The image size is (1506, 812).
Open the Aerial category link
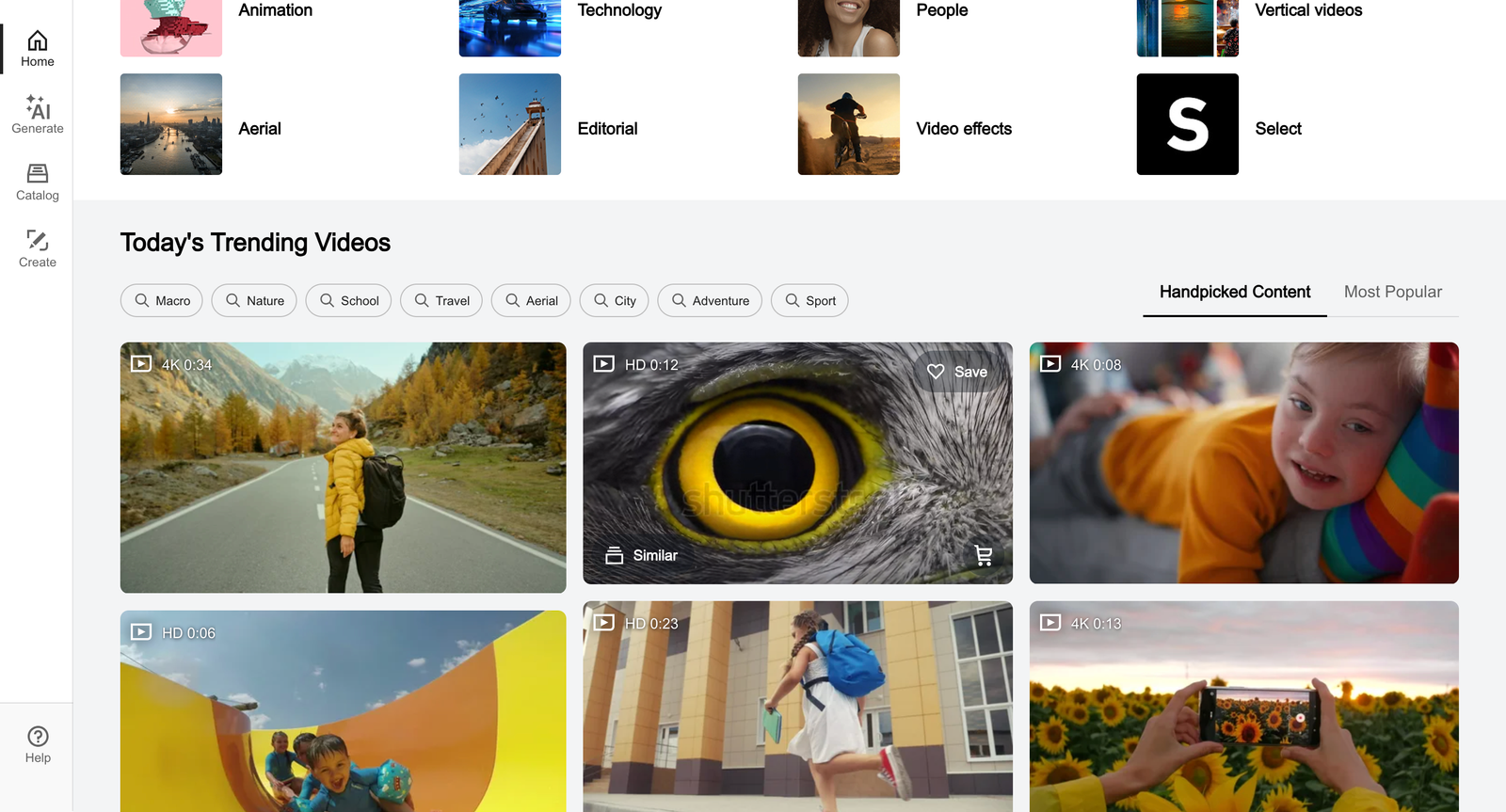tap(260, 129)
